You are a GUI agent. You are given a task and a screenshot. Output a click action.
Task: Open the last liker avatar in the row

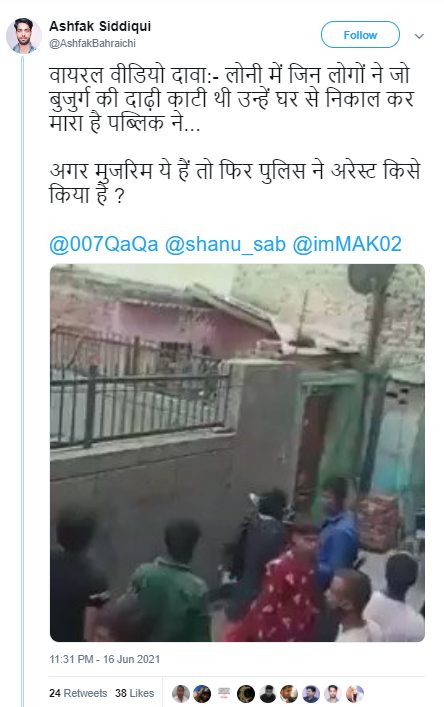point(355,693)
